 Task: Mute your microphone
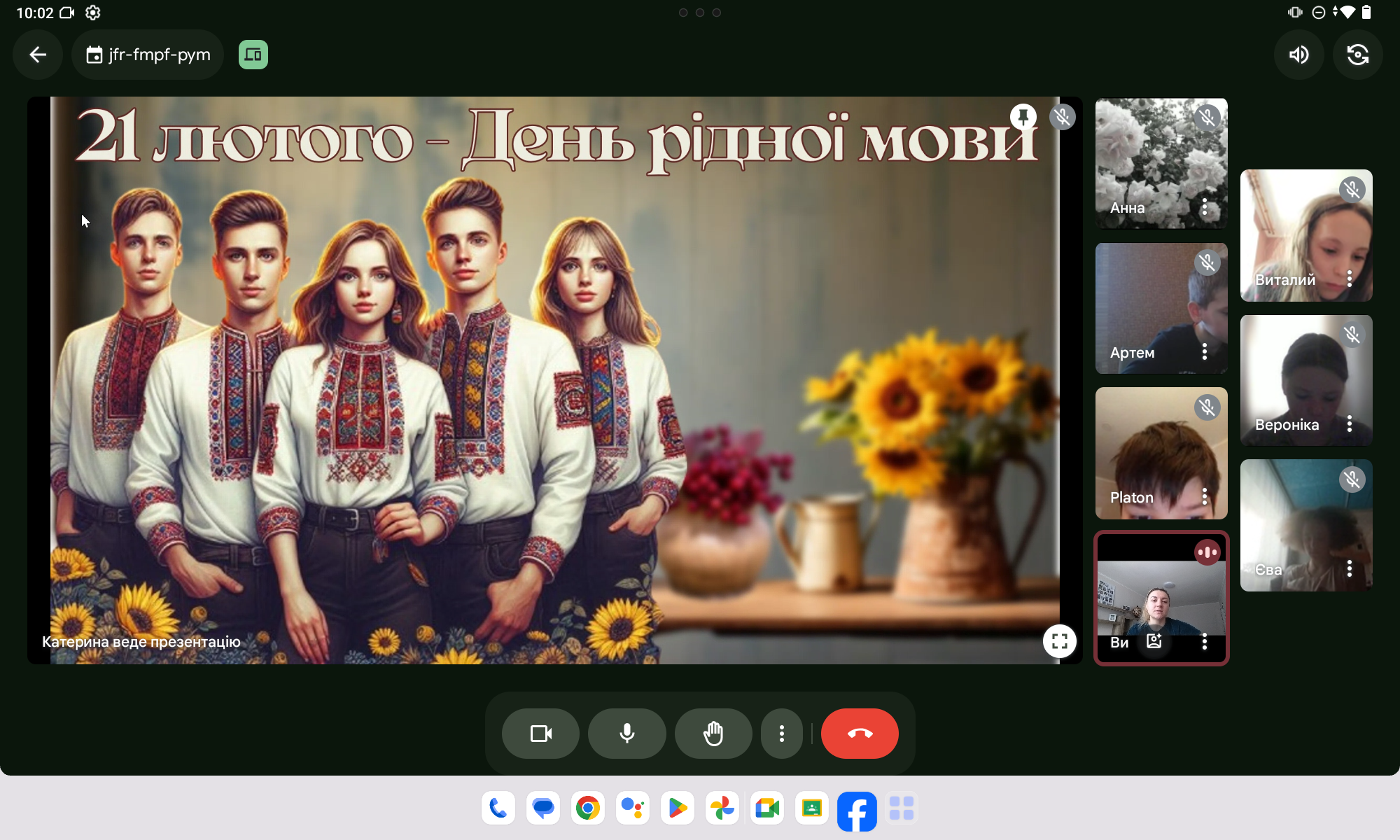tap(626, 734)
